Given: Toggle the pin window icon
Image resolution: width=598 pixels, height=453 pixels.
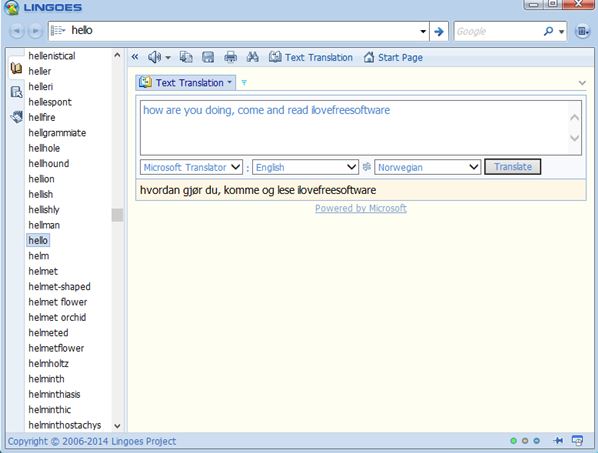Looking at the screenshot, I should 558,441.
